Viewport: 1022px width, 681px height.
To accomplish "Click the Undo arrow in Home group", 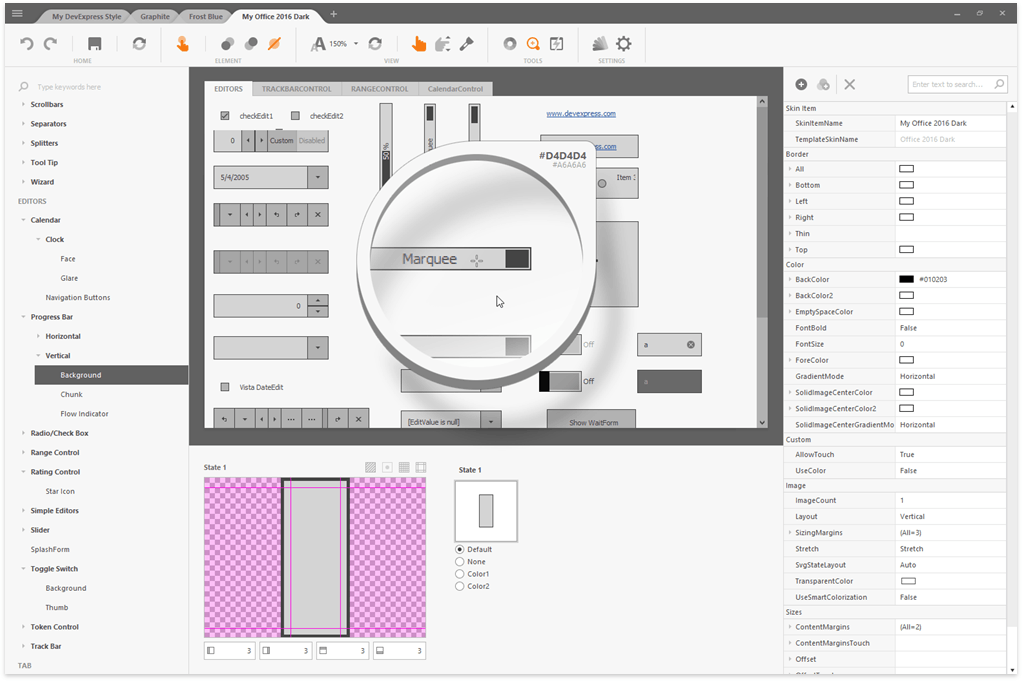I will point(27,44).
